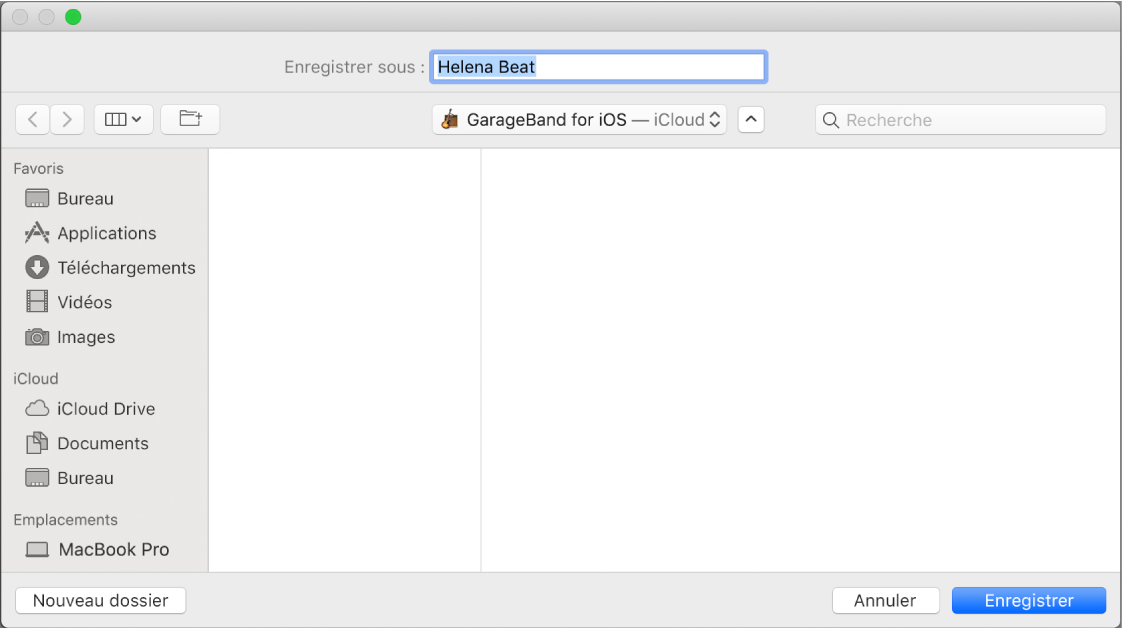The width and height of the screenshot is (1123, 628).
Task: Navigate back with the left arrow button
Action: click(32, 119)
